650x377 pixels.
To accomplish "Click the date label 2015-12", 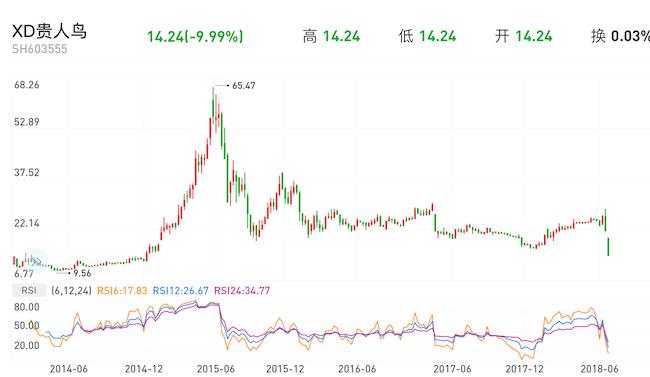I will pos(285,369).
